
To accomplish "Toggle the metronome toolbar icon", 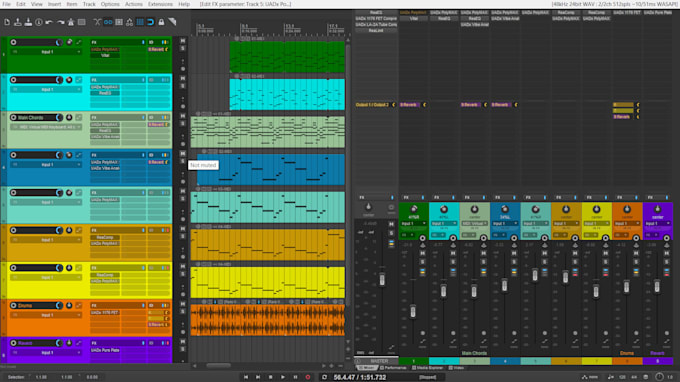I will click(x=71, y=22).
